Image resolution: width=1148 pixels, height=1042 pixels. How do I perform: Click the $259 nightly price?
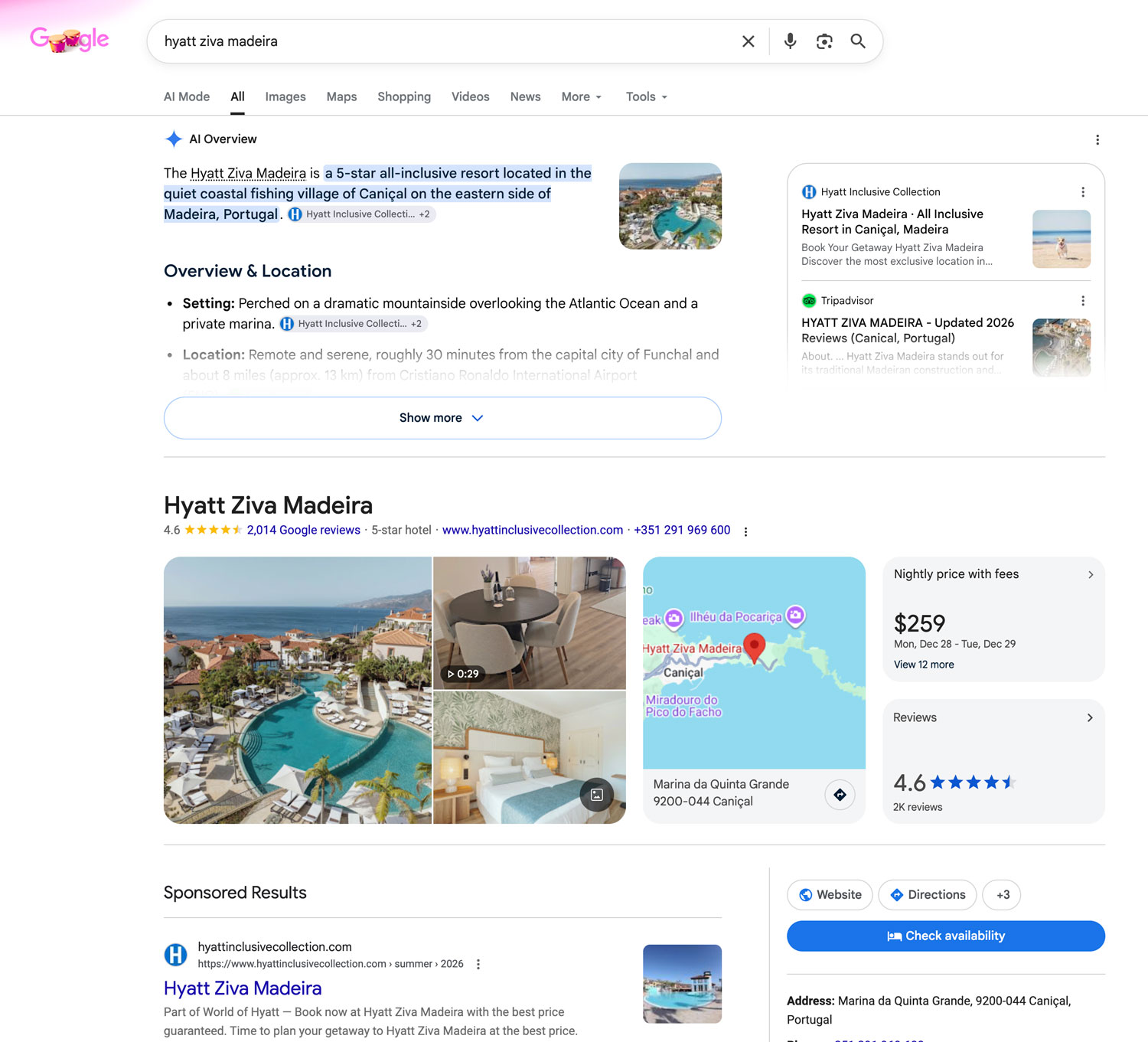(x=919, y=623)
